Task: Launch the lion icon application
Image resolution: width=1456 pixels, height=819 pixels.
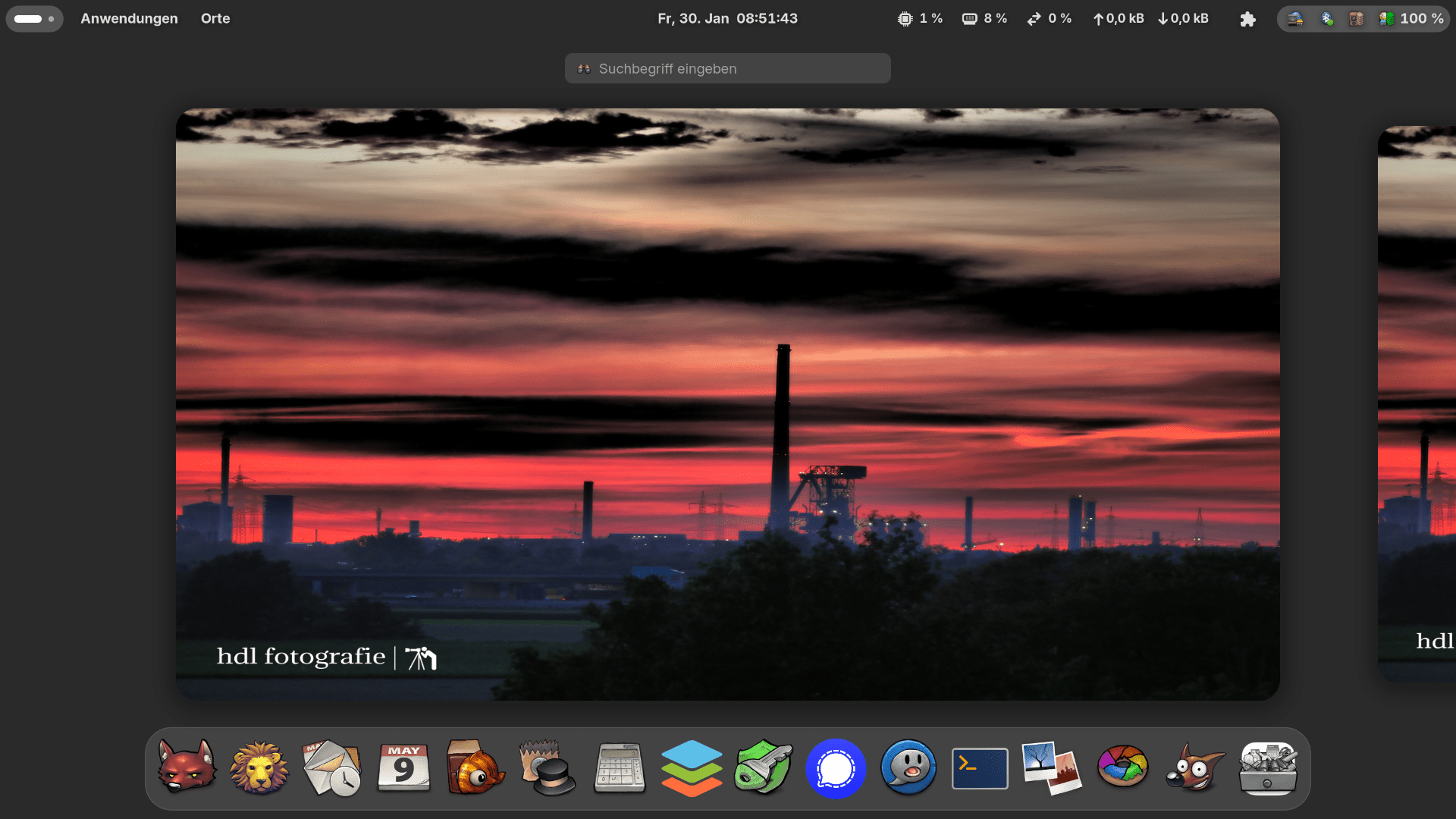Action: point(259,767)
